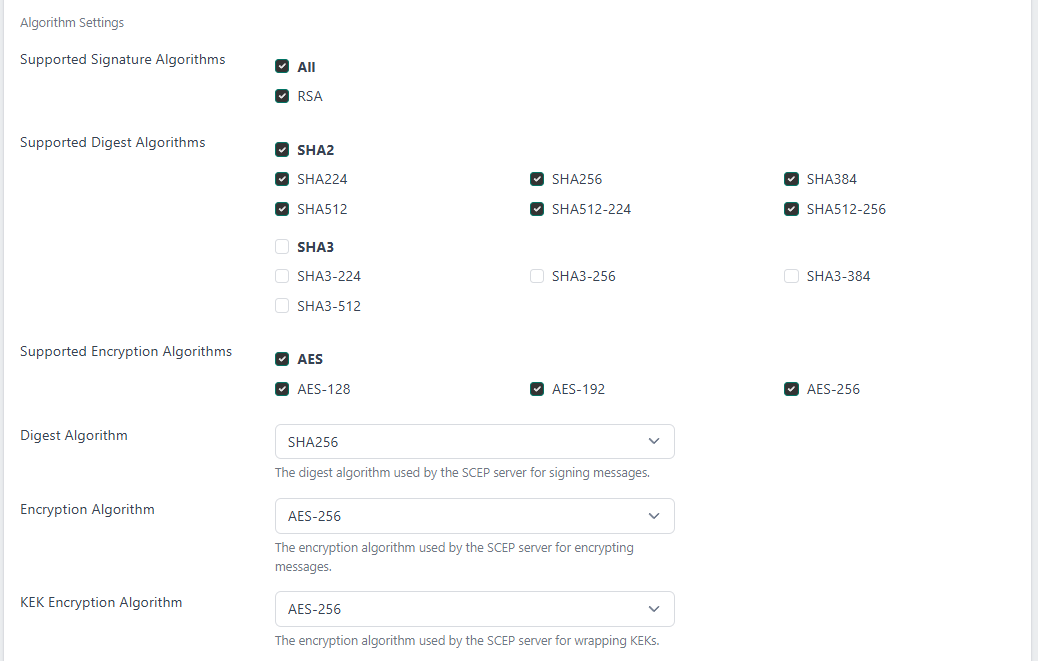This screenshot has width=1038, height=661.
Task: Toggle the SHA2 group checkbox
Action: coord(282,150)
